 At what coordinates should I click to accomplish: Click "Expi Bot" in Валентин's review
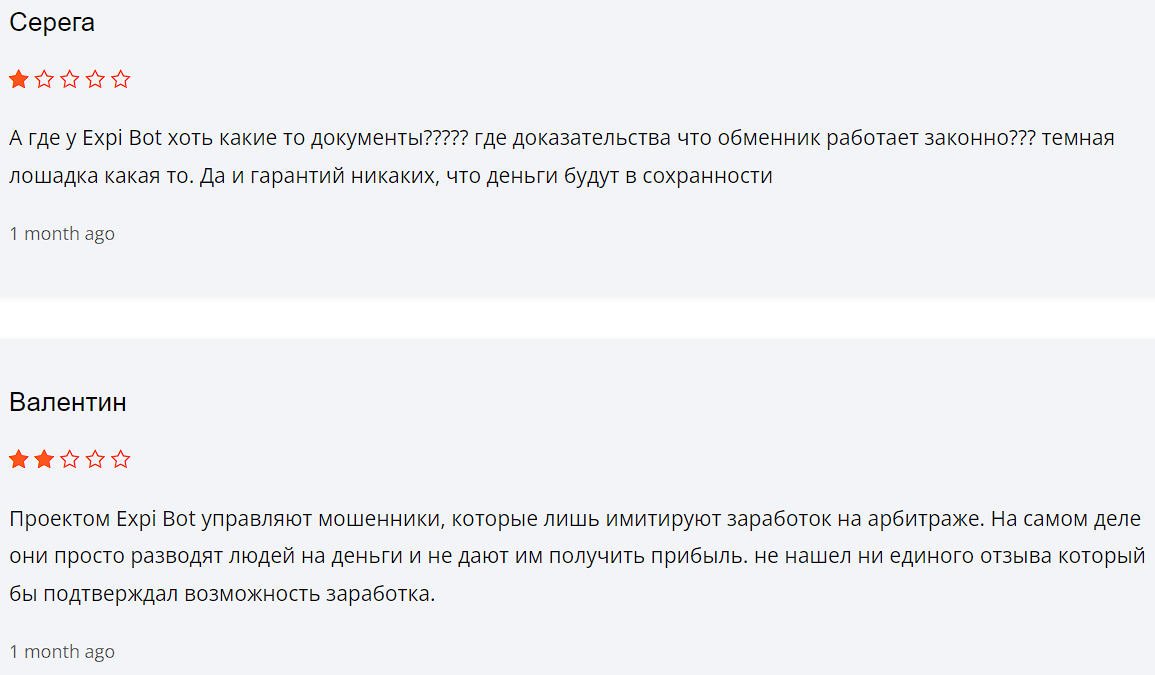156,520
